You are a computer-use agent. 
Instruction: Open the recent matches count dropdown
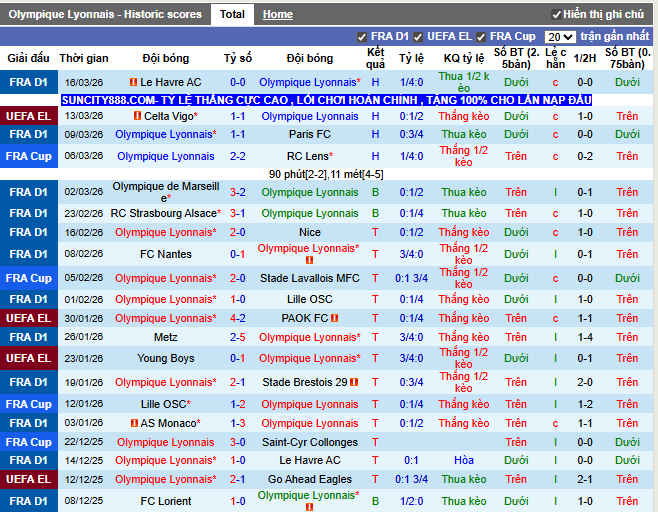tap(560, 37)
